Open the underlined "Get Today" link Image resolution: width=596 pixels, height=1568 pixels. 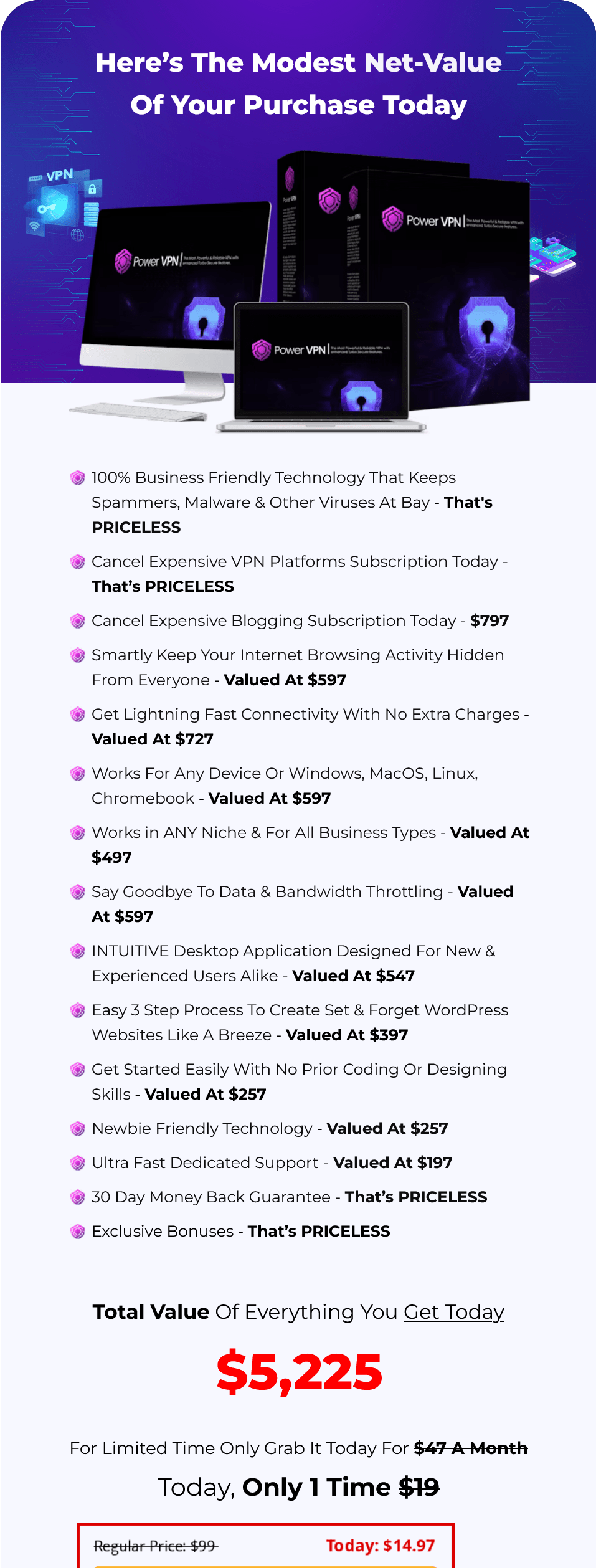453,1312
